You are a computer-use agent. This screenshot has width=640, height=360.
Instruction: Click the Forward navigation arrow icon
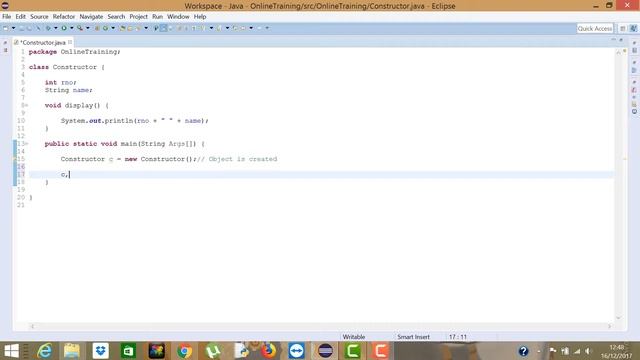pos(259,28)
